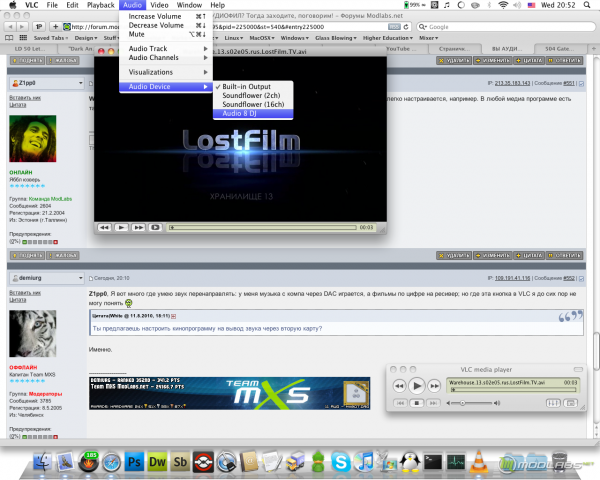Screen dimensions: 600x480
Task: Reload page with the browser refresh icon
Action: point(406,27)
